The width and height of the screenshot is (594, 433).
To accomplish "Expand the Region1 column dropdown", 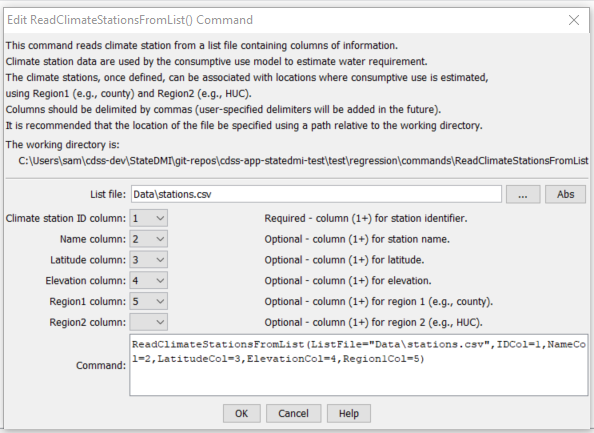I will tap(148, 302).
